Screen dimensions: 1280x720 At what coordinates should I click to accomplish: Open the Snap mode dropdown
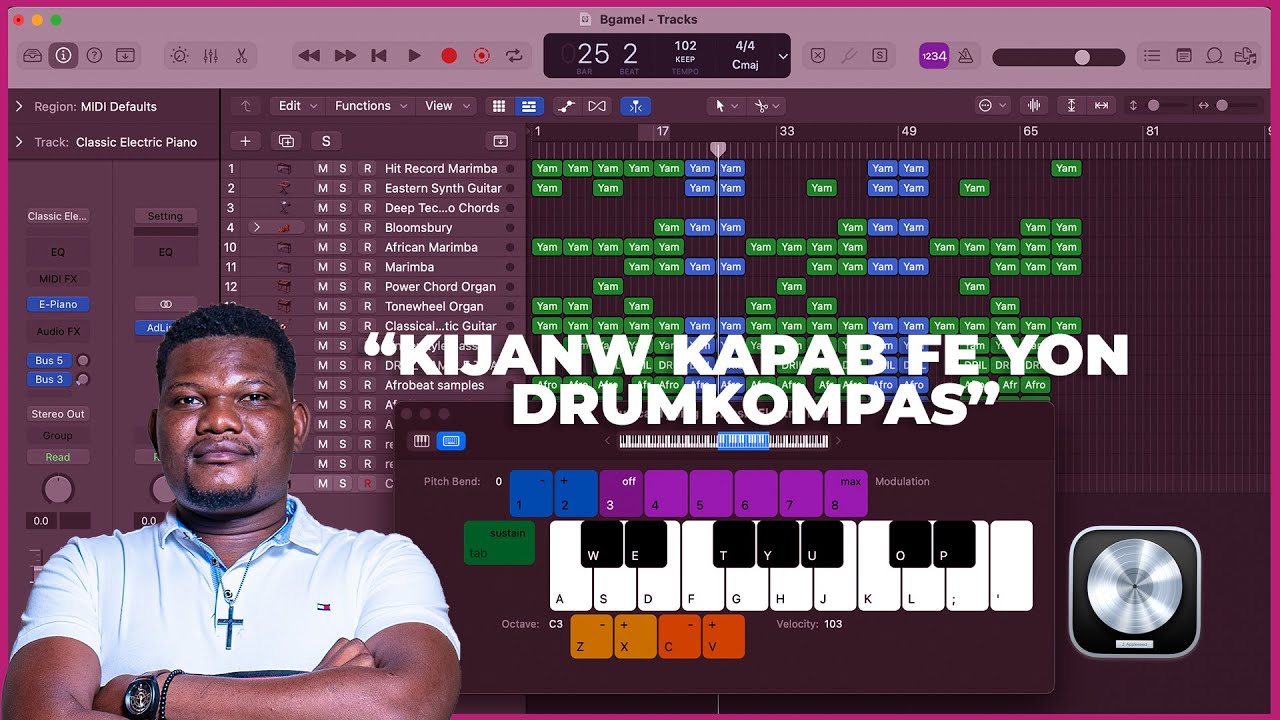click(x=992, y=106)
